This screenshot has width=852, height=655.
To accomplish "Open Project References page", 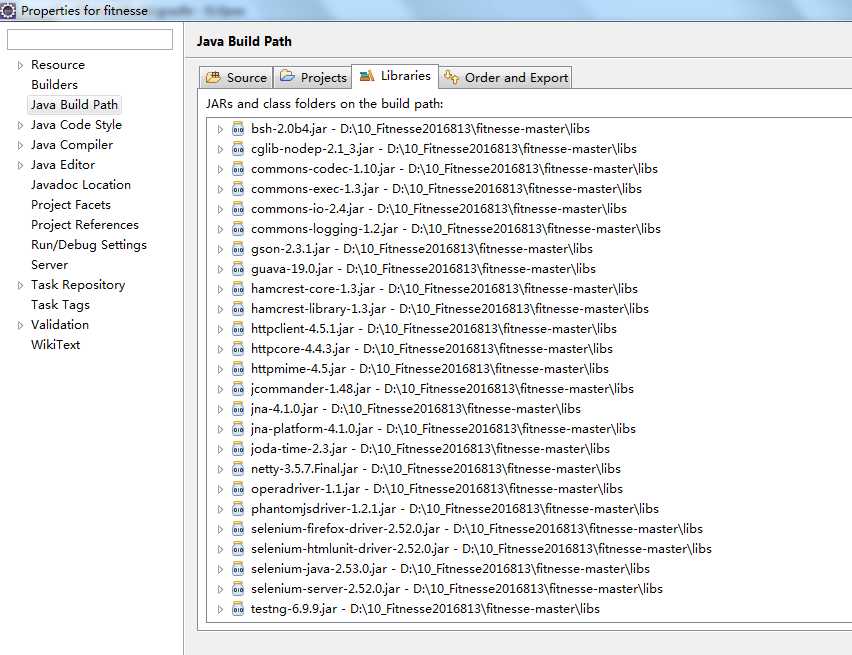I will tap(85, 224).
